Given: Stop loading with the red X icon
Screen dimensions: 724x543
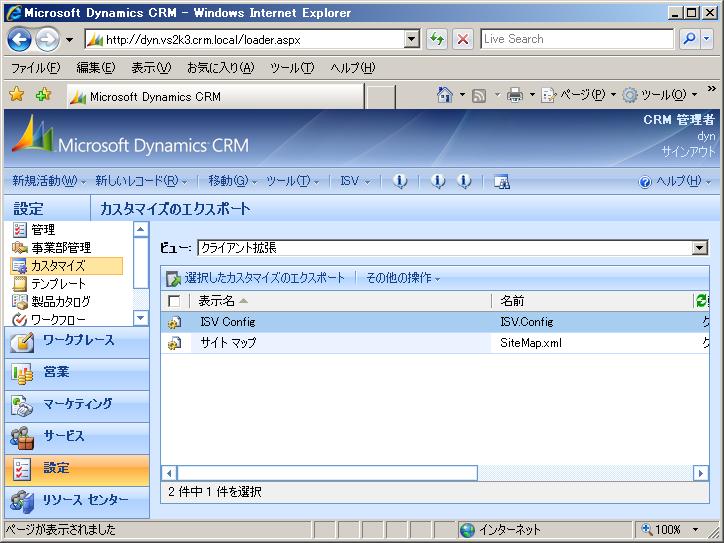Looking at the screenshot, I should pos(463,40).
